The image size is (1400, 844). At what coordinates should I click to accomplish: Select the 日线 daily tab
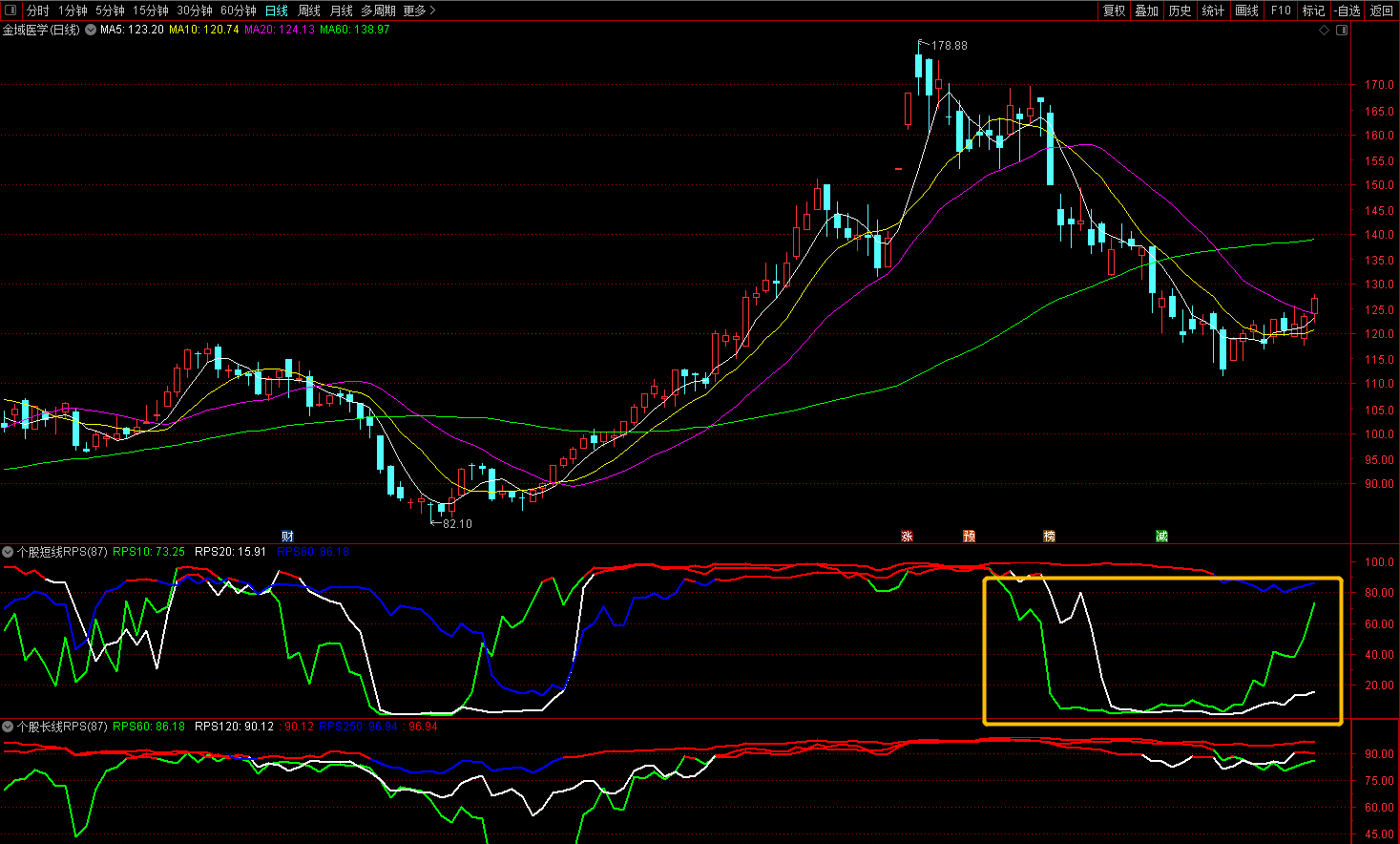coord(277,11)
